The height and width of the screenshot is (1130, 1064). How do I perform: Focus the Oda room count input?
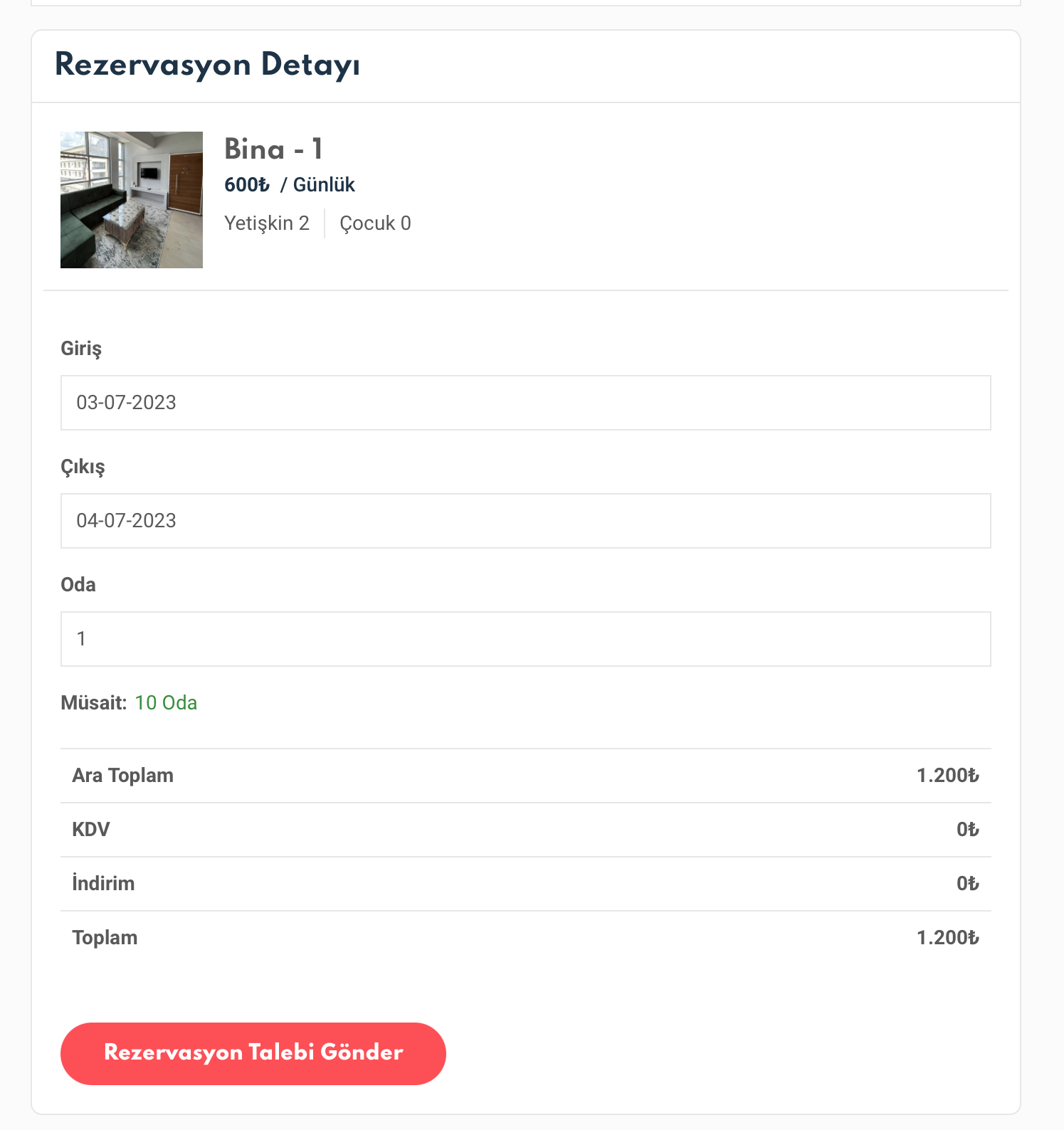coord(526,639)
